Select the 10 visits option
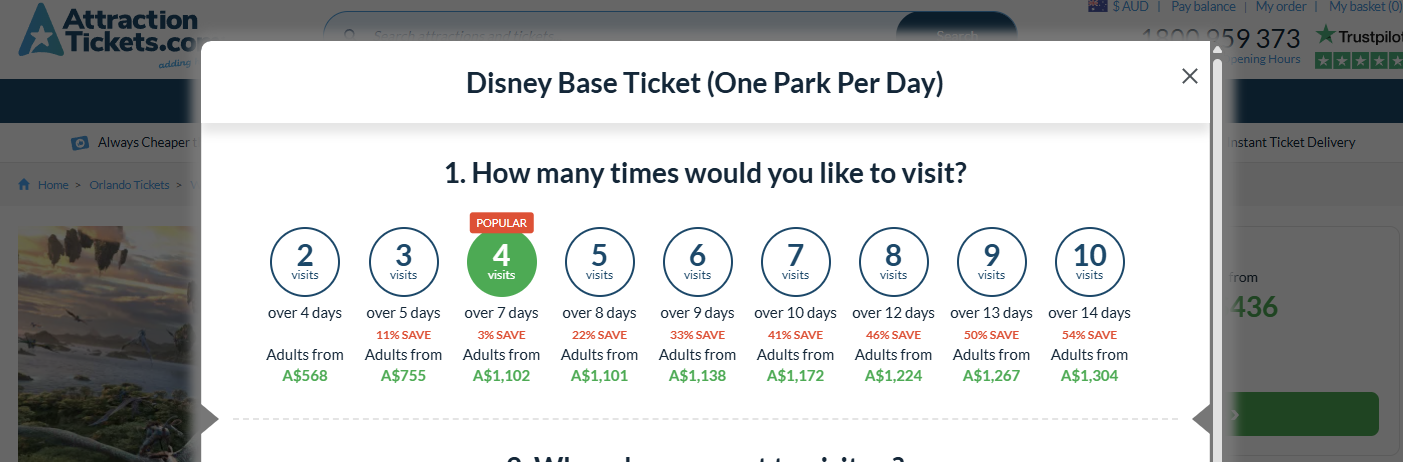Screen dimensions: 1403x462 [1089, 262]
